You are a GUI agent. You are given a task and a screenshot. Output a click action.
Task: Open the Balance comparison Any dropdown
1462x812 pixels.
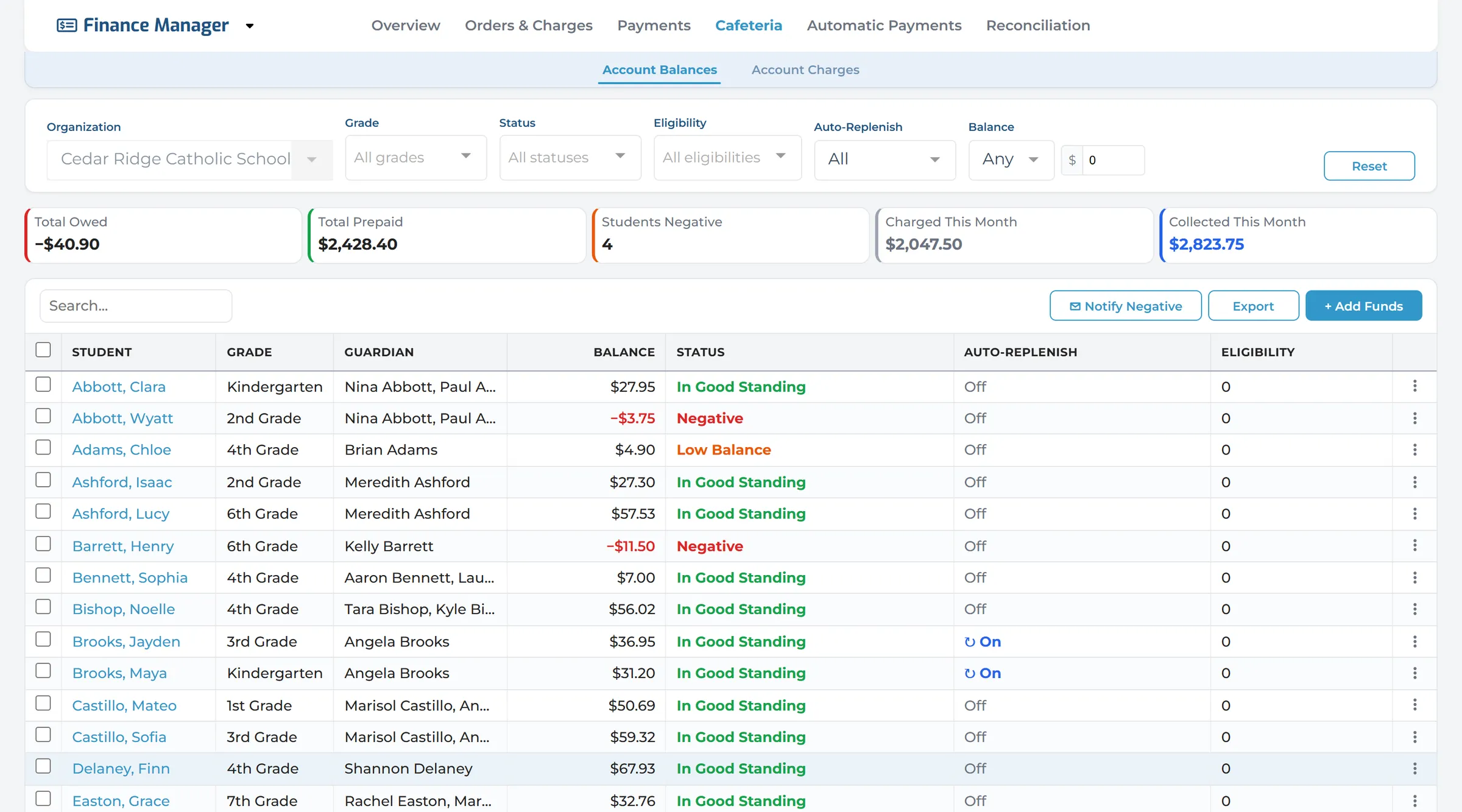click(1011, 160)
